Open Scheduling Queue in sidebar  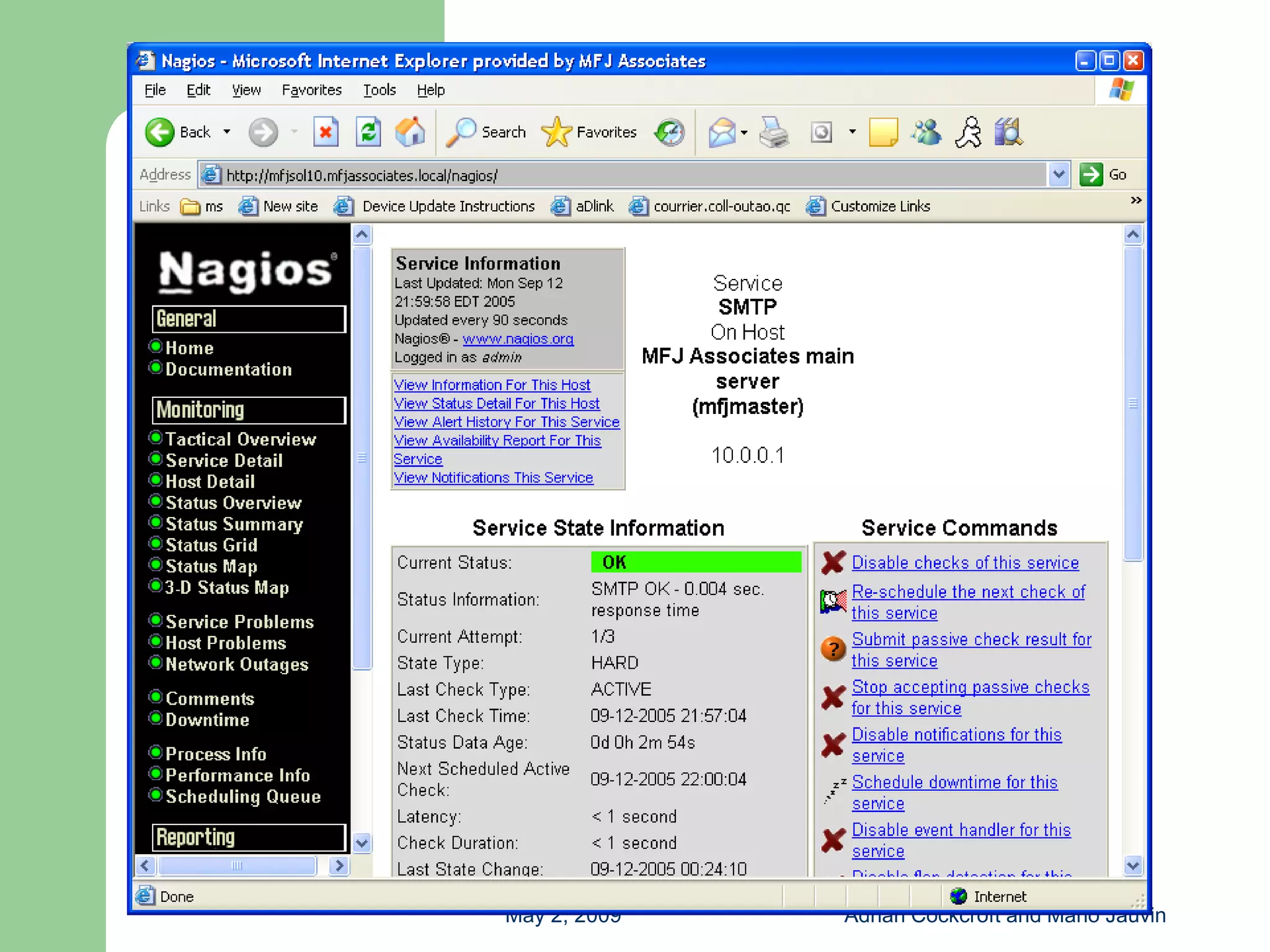(243, 796)
